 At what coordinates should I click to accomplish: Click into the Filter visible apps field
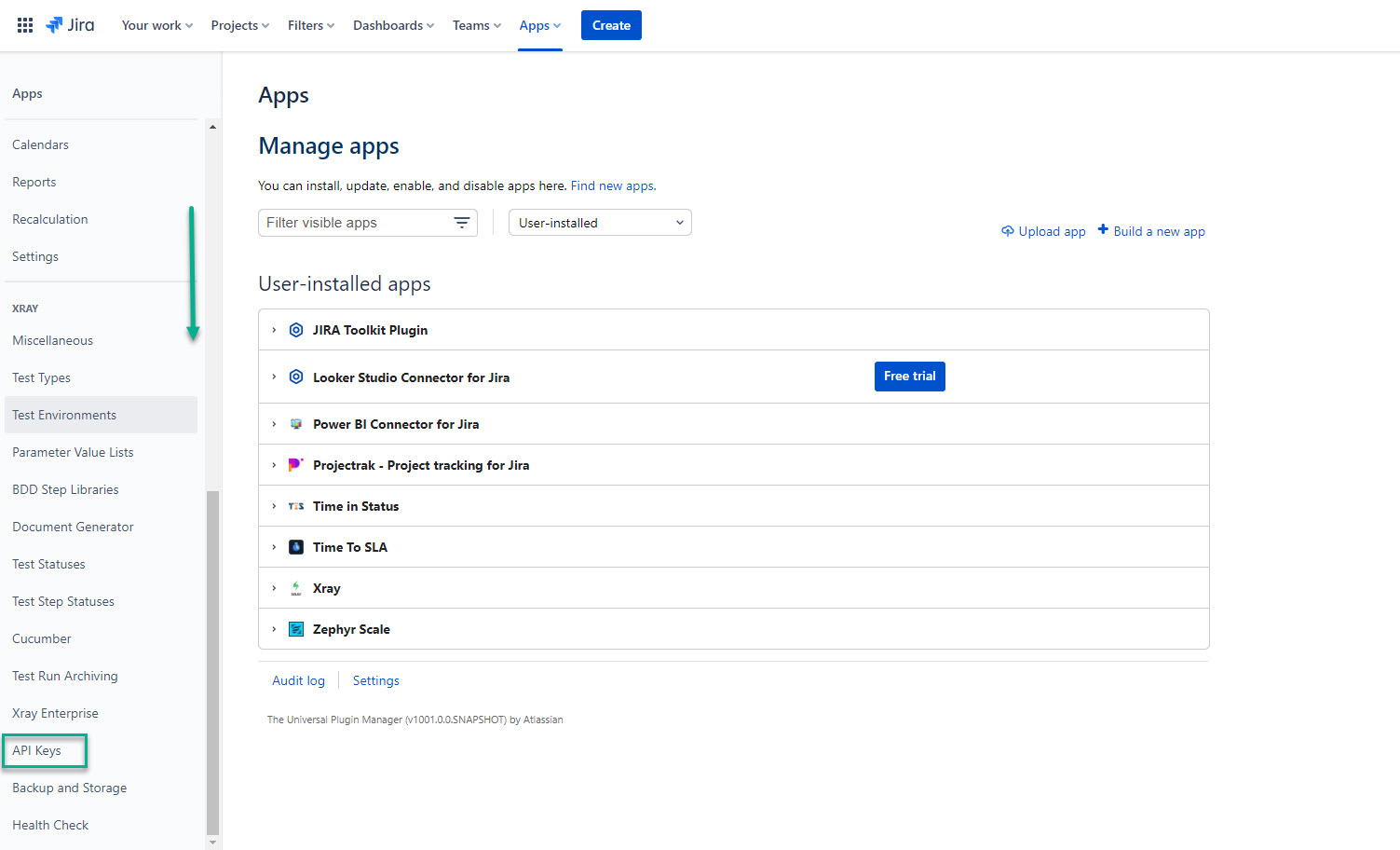[354, 223]
